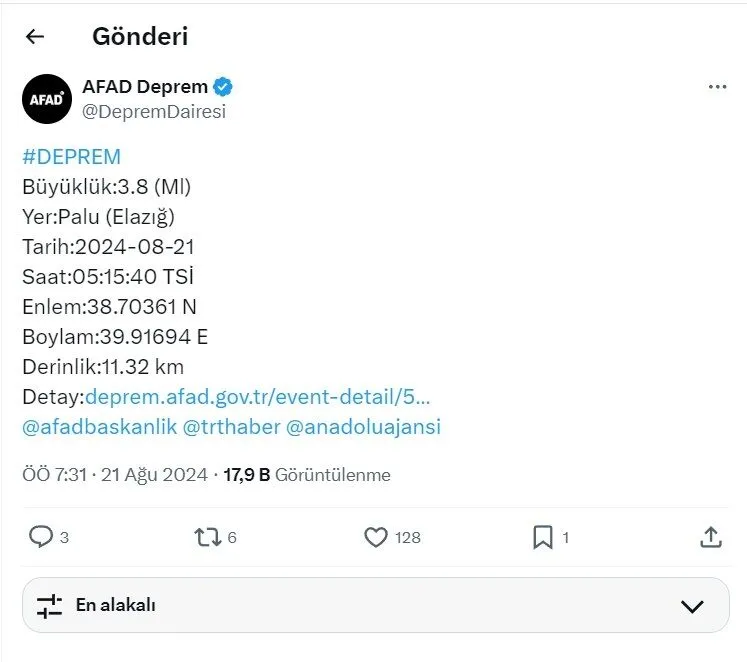Click the post timestamp ÖÖ 7:31

coord(55,475)
